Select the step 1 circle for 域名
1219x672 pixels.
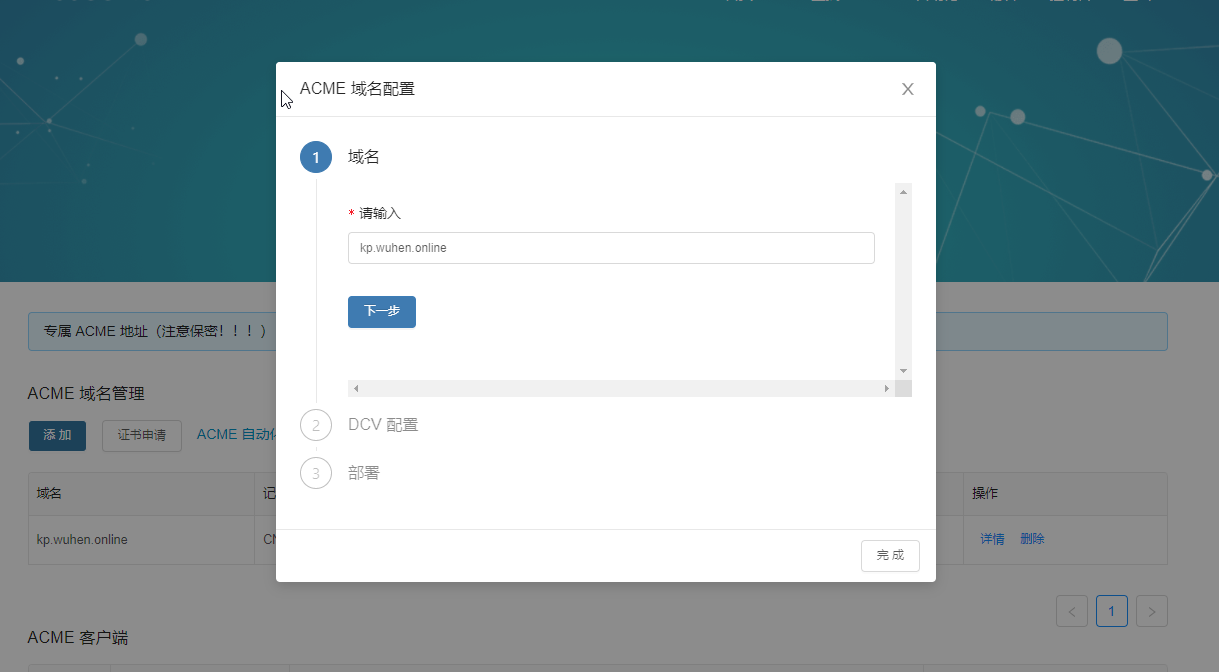(316, 157)
